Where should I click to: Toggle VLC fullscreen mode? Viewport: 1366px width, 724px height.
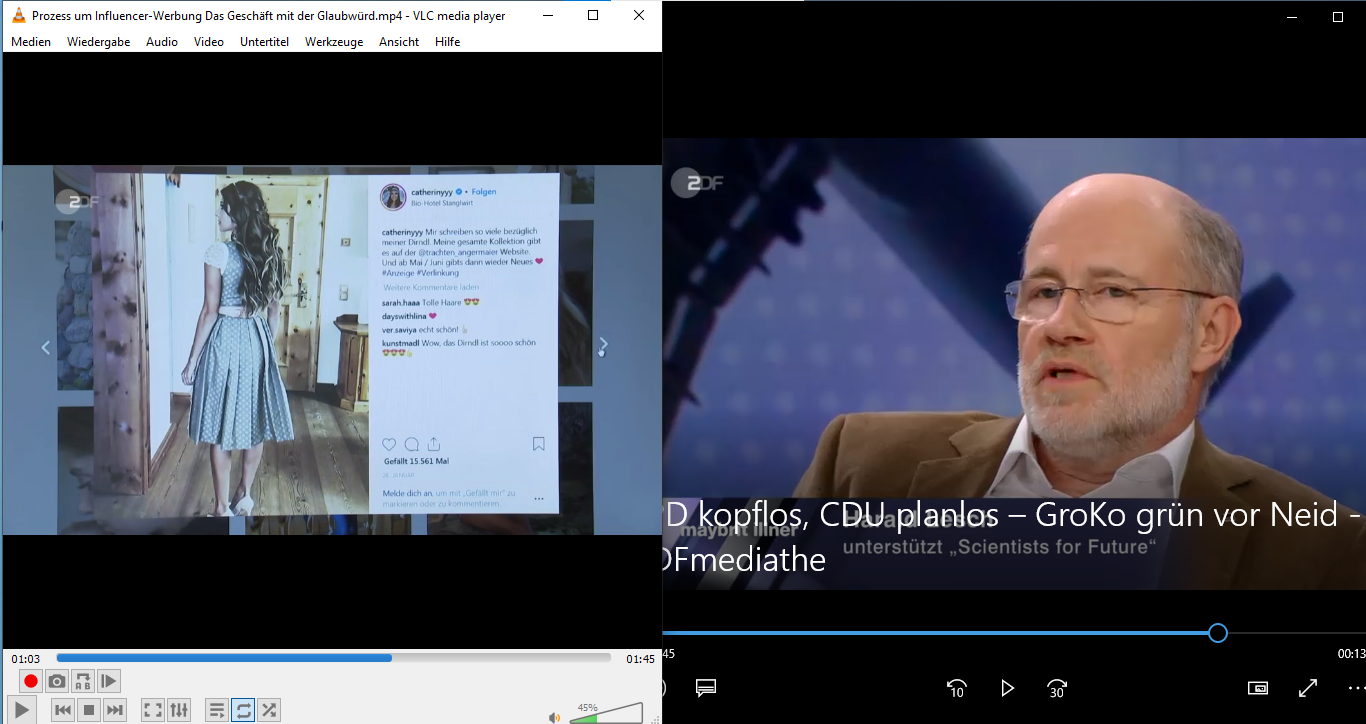tap(152, 710)
